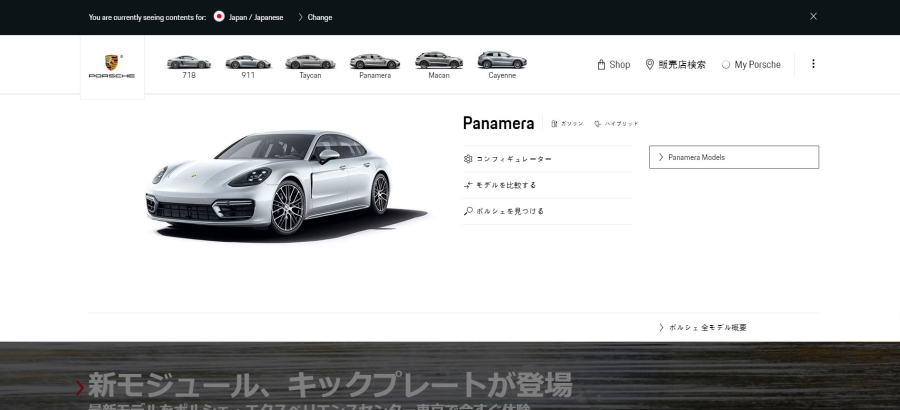The height and width of the screenshot is (410, 900).
Task: Click the chevron before Change
Action: [300, 17]
